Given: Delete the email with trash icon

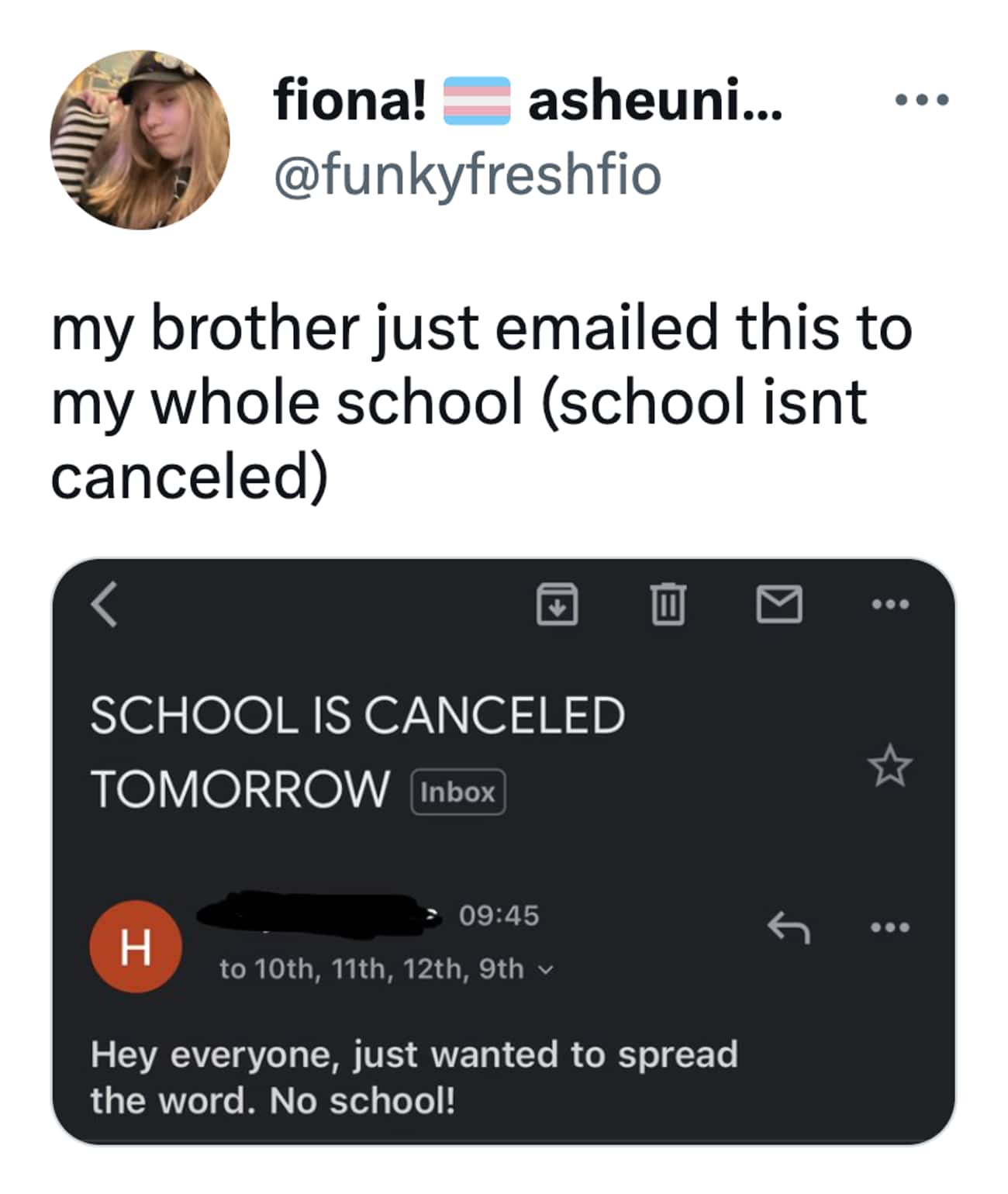Looking at the screenshot, I should pos(667,604).
